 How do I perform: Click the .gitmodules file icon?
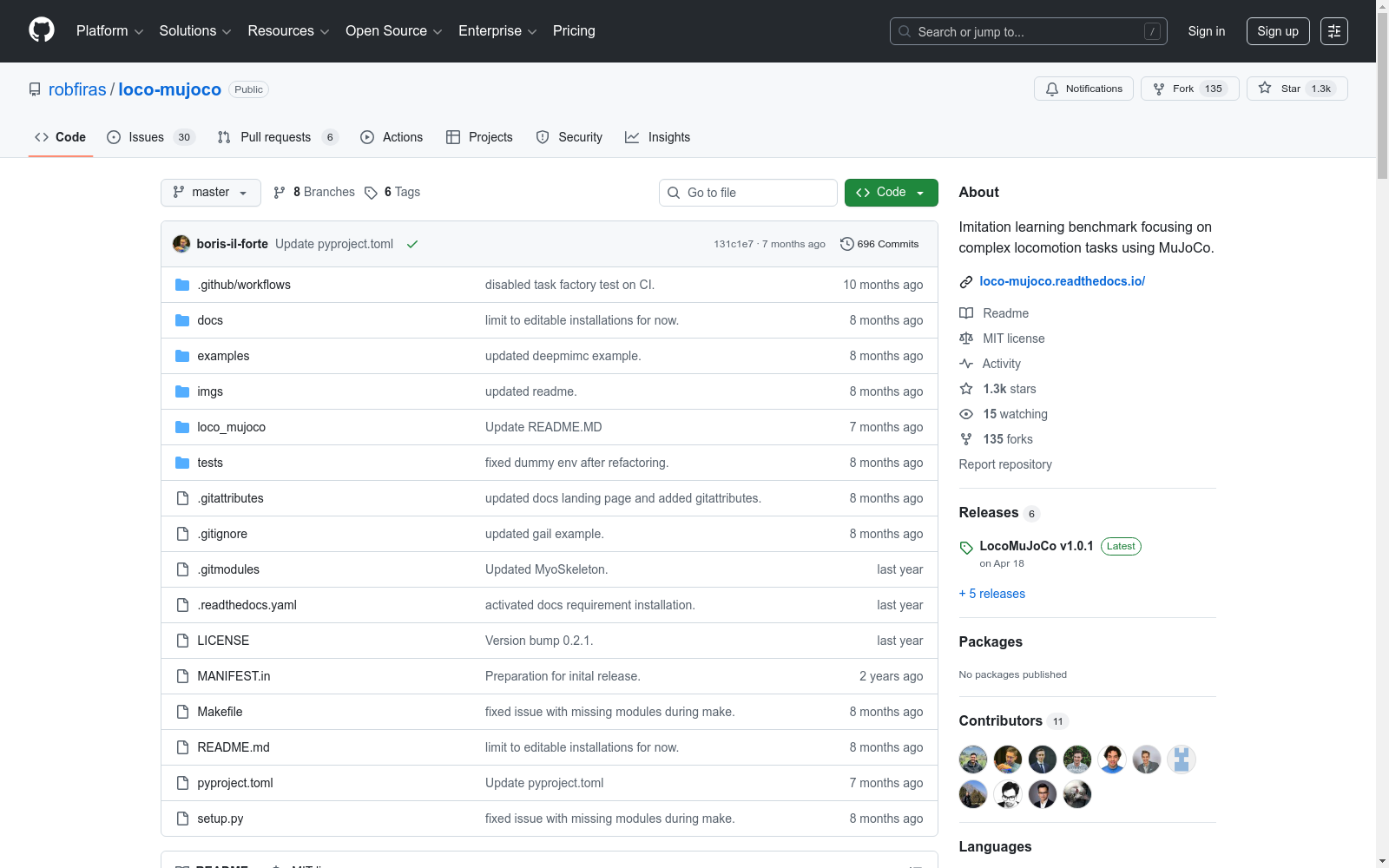tap(182, 569)
